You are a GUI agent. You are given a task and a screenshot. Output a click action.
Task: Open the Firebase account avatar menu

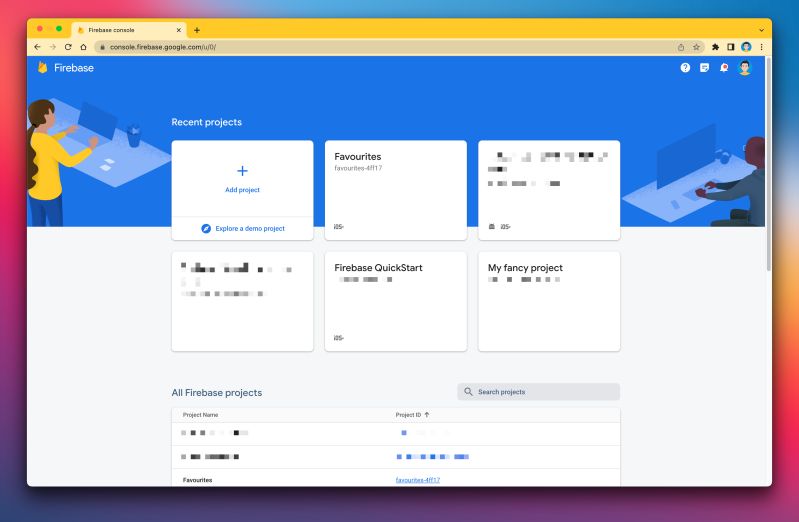click(x=744, y=67)
